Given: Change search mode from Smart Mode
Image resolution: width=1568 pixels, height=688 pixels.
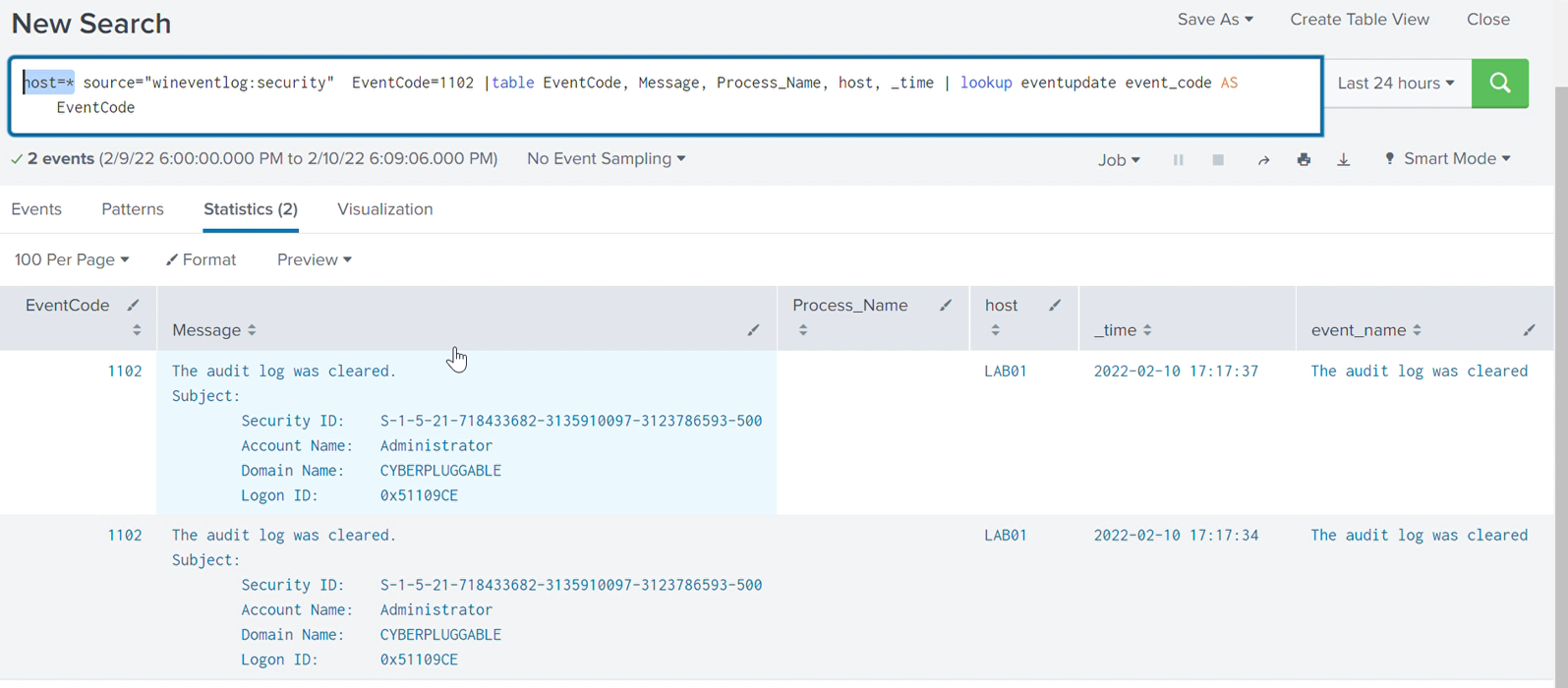Looking at the screenshot, I should click(x=1447, y=159).
